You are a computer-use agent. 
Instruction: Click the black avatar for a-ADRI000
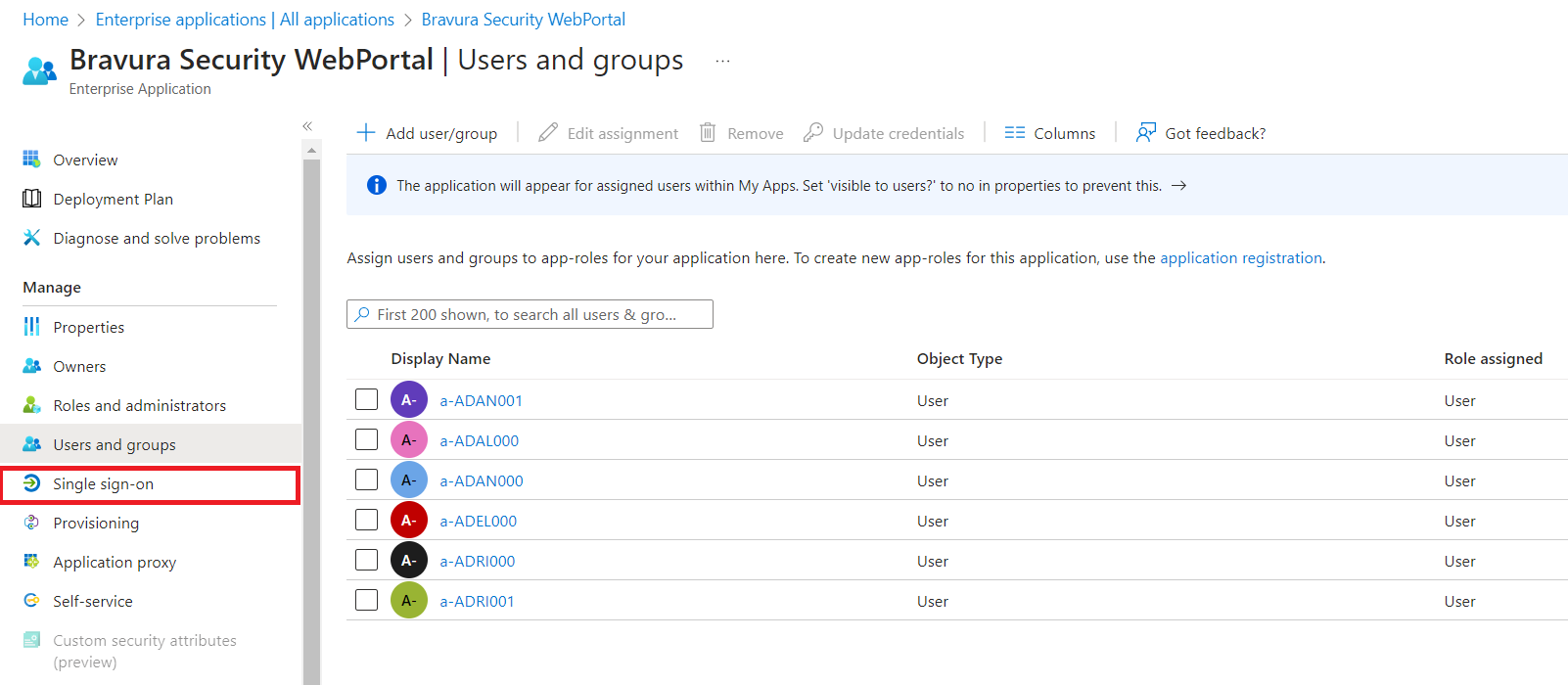pos(409,560)
